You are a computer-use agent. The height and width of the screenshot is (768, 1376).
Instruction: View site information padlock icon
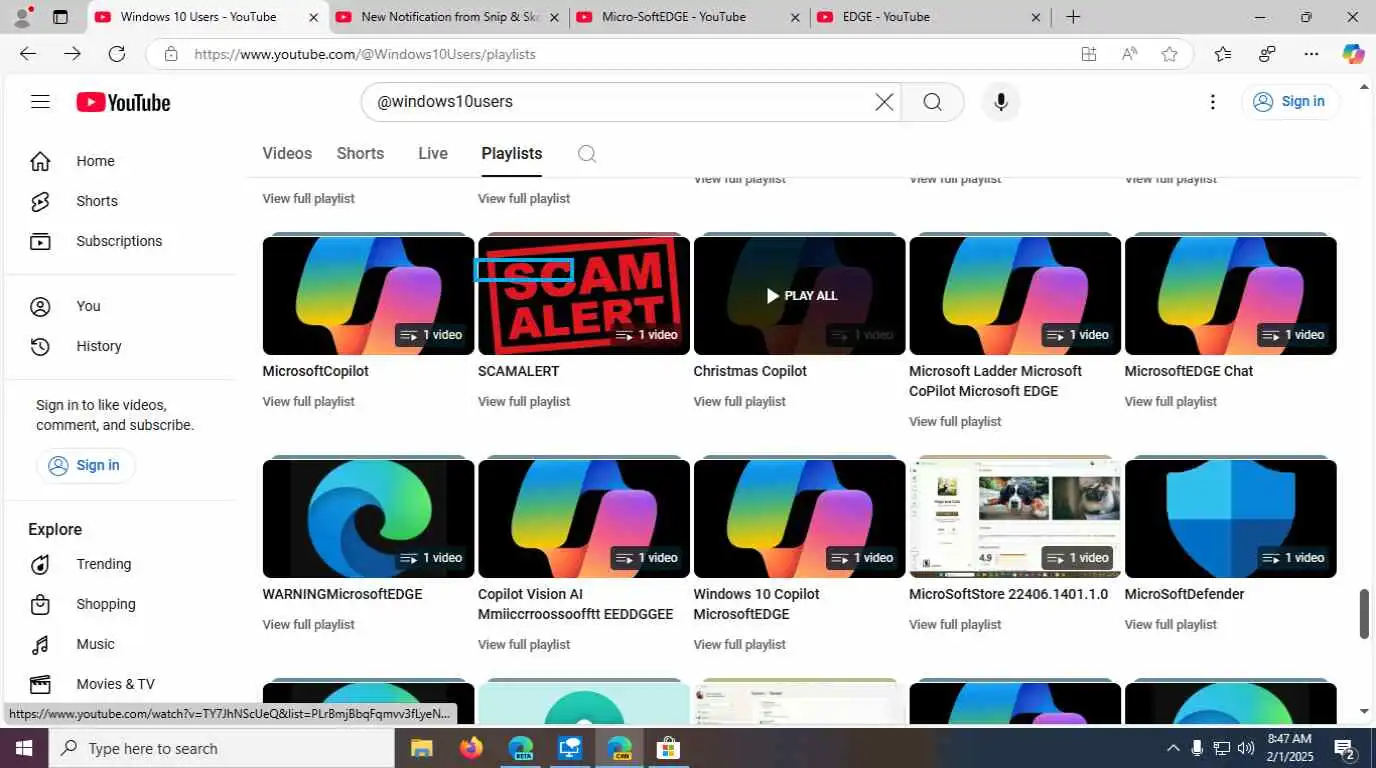click(171, 54)
